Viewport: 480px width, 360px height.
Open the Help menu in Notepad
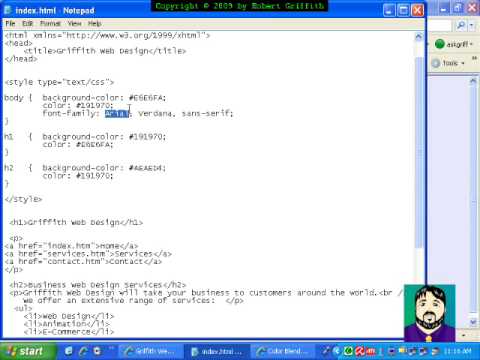[95, 23]
